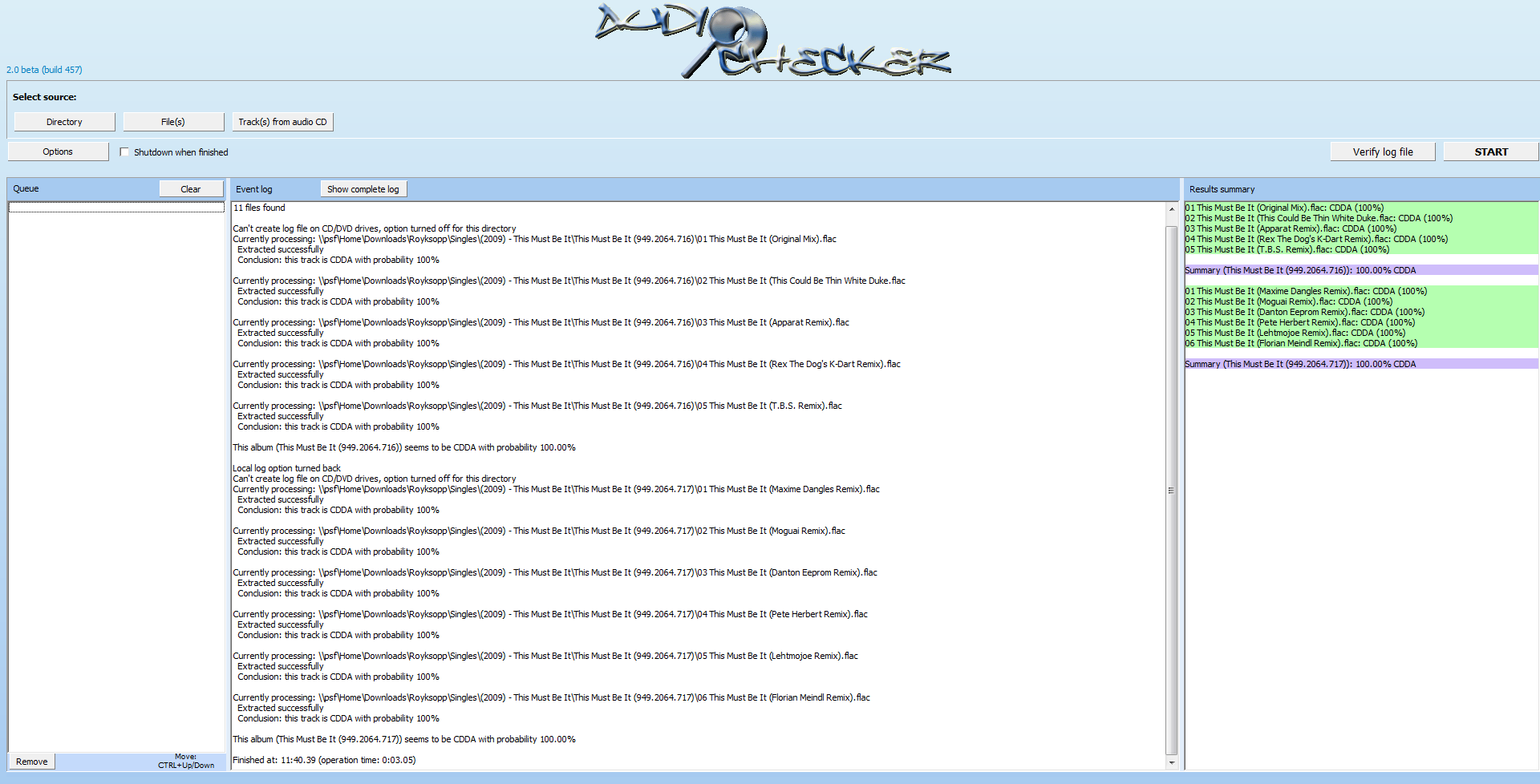
Task: Select summary row for 949.2064.716 album
Action: pyautogui.click(x=1300, y=270)
